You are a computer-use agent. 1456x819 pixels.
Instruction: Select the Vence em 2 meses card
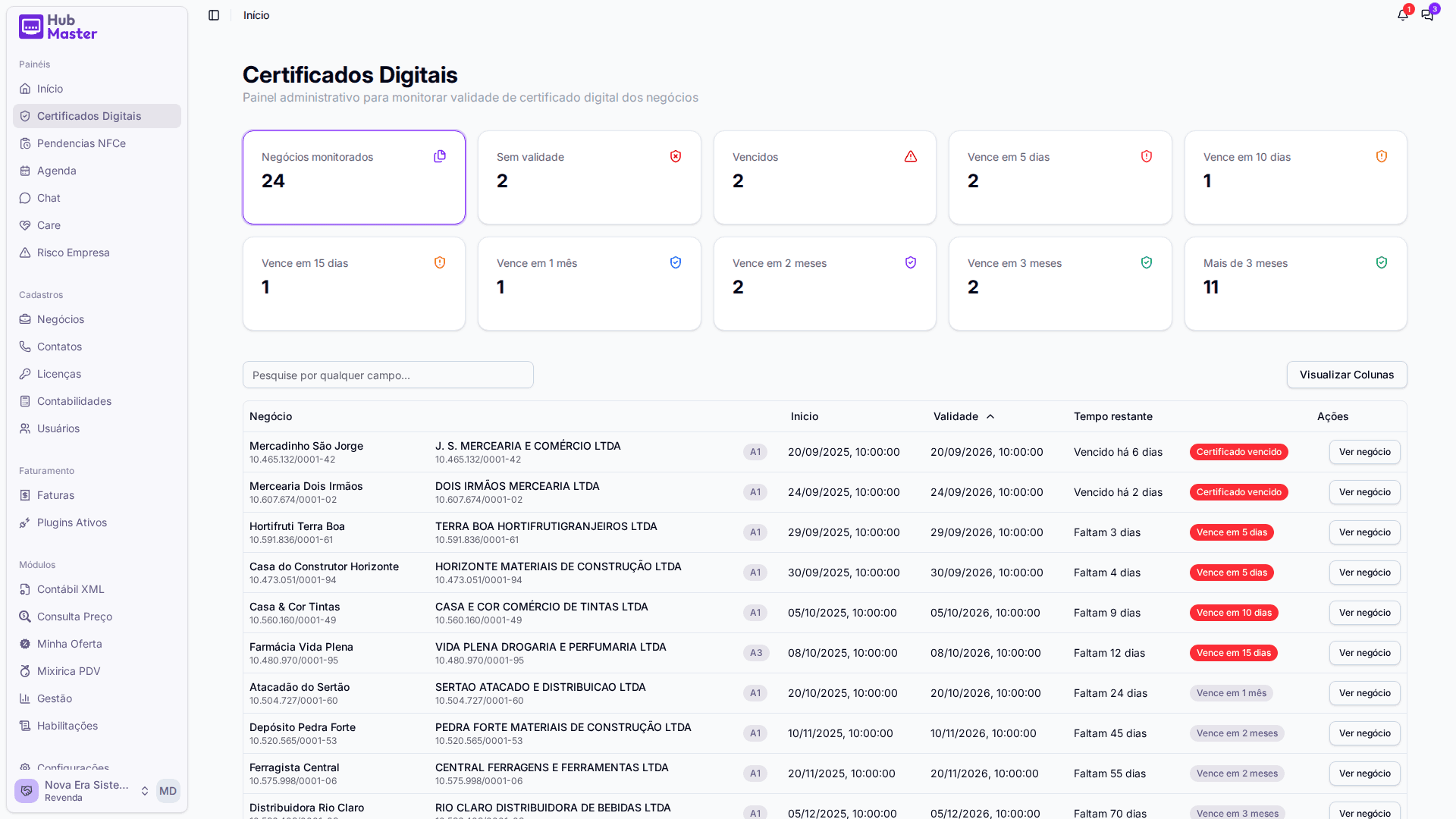tap(825, 284)
